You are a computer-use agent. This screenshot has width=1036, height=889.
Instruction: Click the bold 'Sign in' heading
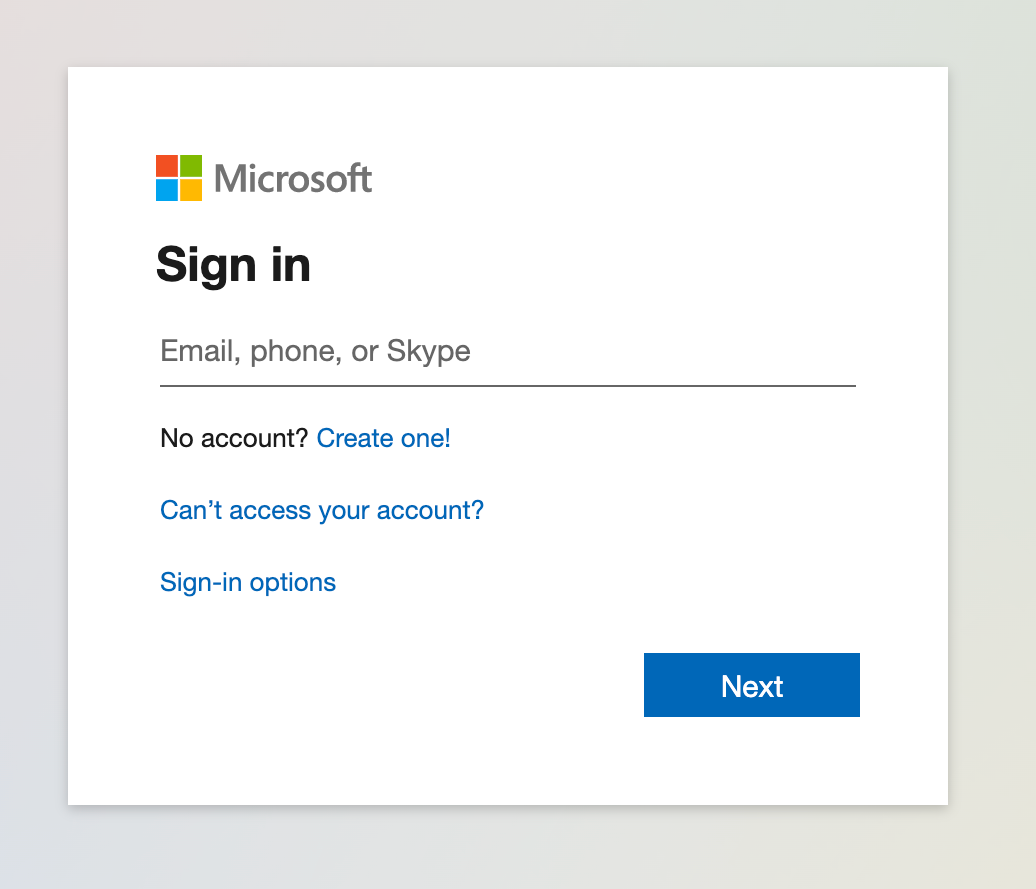[233, 266]
